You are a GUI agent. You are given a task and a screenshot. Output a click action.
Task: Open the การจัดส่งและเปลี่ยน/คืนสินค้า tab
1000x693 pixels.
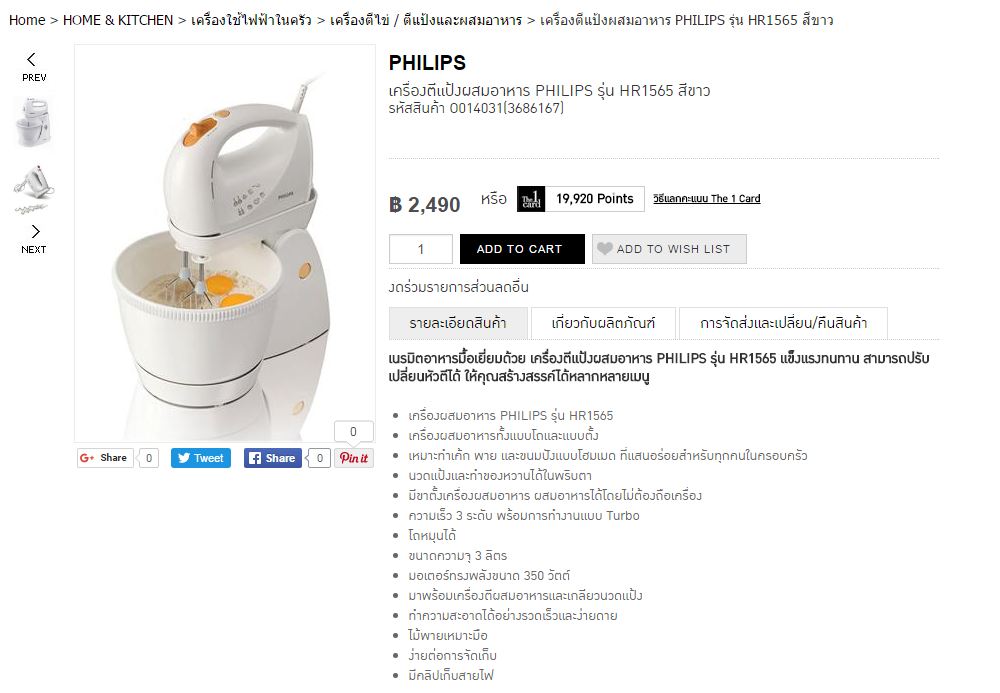point(783,323)
